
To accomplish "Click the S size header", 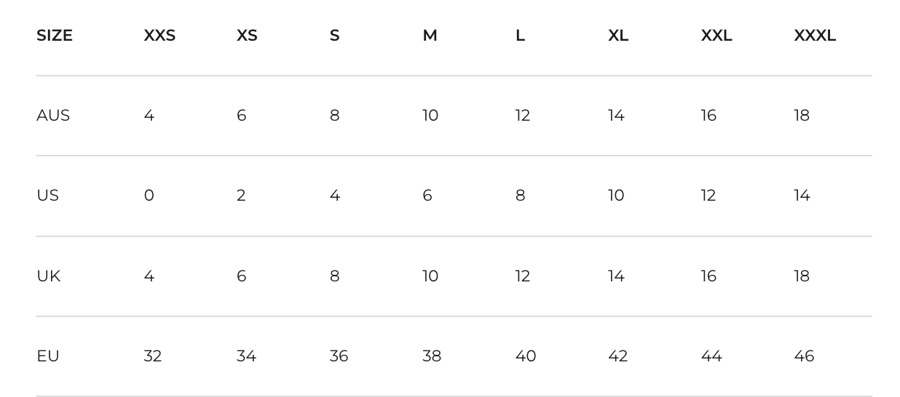I will pos(335,36).
